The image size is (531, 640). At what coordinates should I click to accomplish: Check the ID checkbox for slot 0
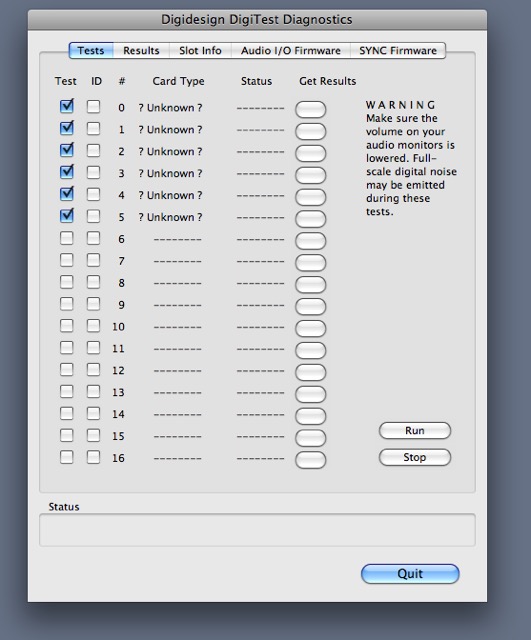93,107
